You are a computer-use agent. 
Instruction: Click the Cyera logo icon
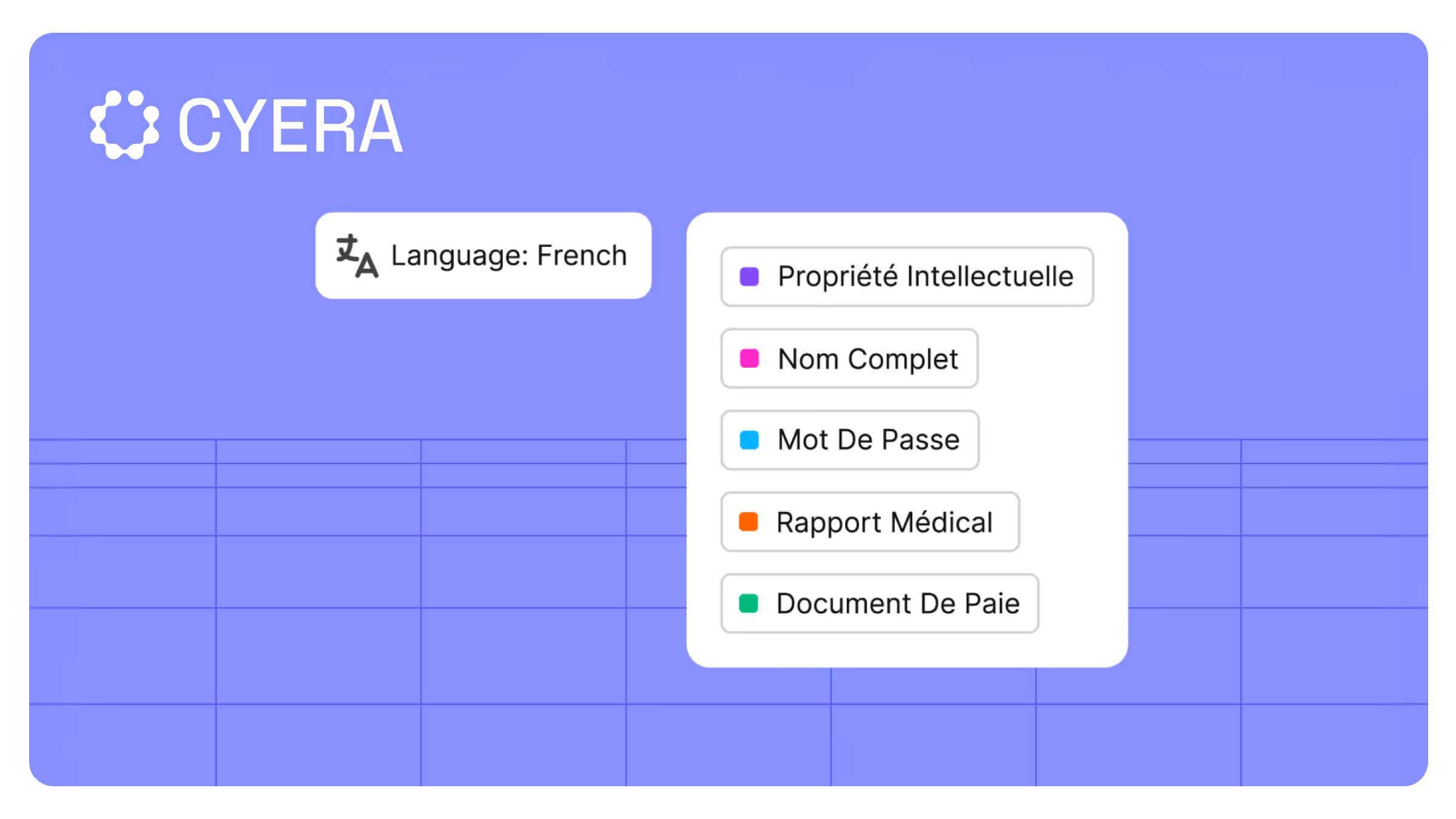click(x=124, y=125)
